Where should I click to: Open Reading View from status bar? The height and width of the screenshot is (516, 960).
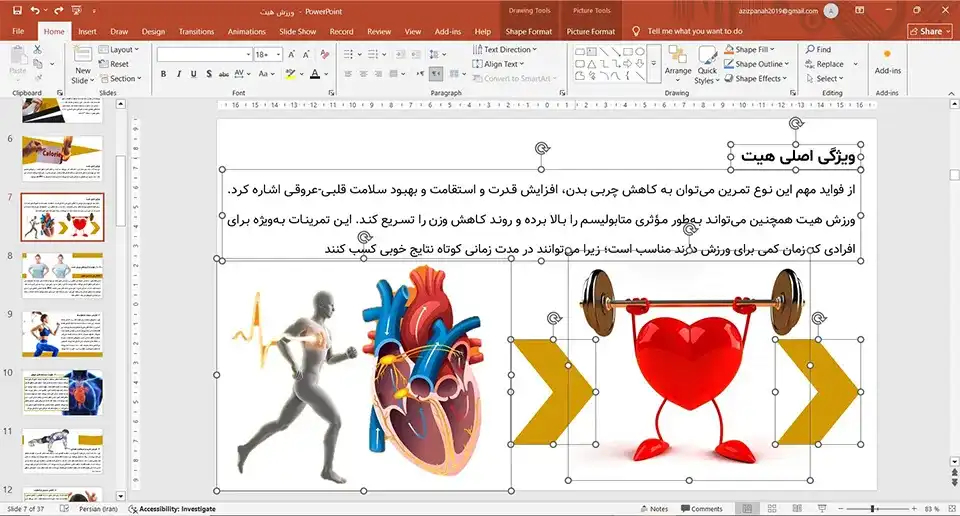[797, 509]
